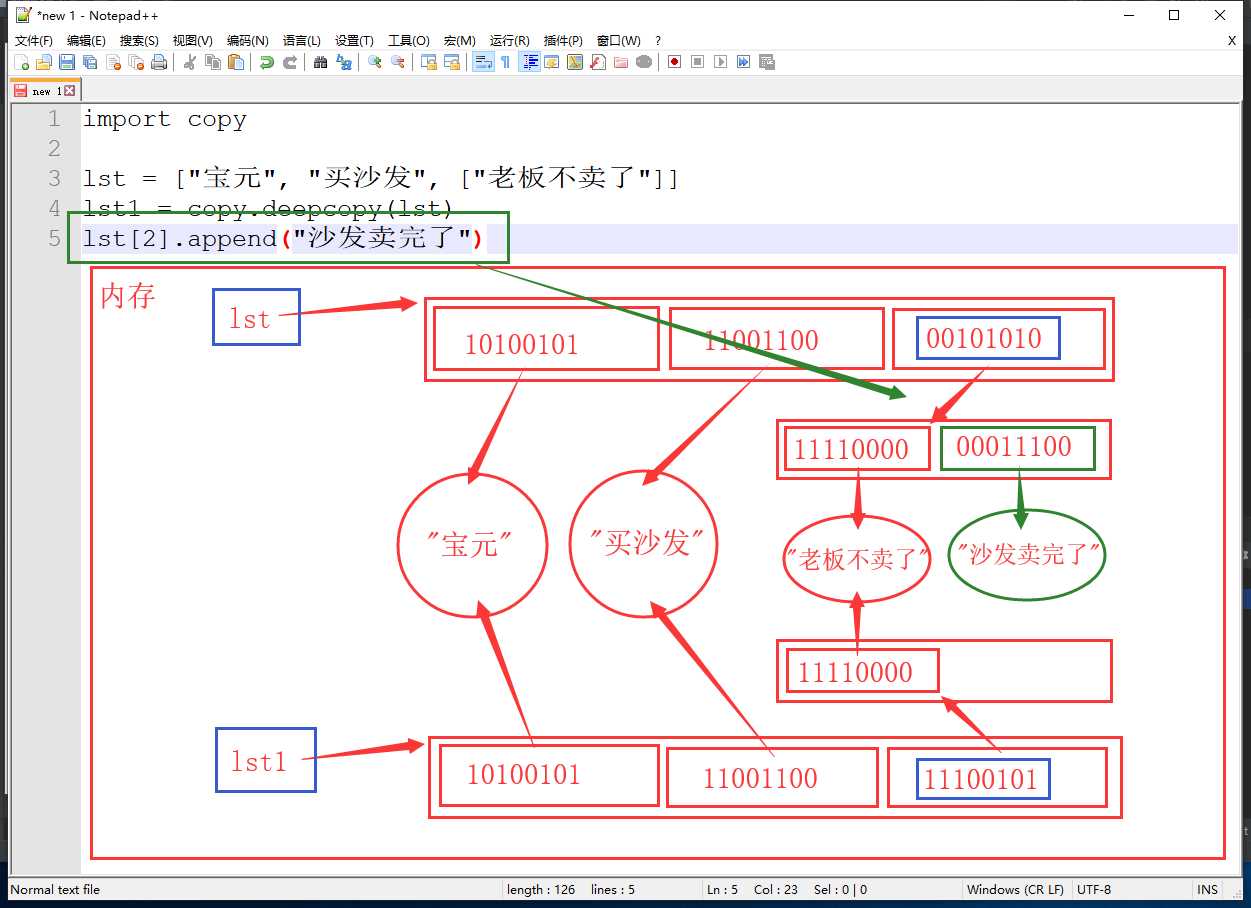
Task: Open Find with binoculars icon
Action: [320, 62]
